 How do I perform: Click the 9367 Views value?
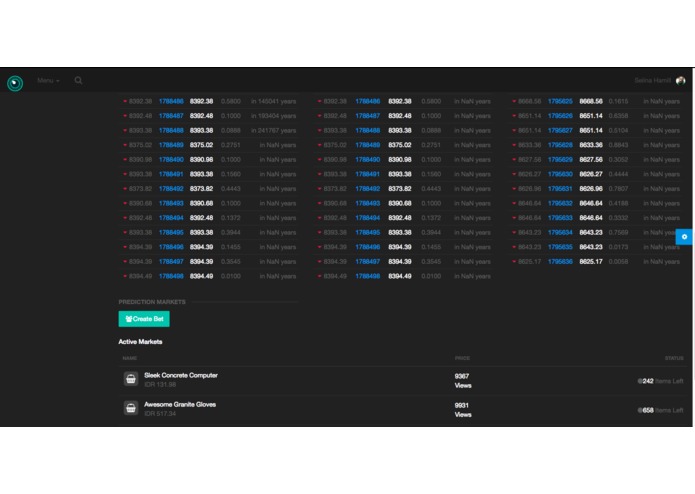[x=463, y=381]
